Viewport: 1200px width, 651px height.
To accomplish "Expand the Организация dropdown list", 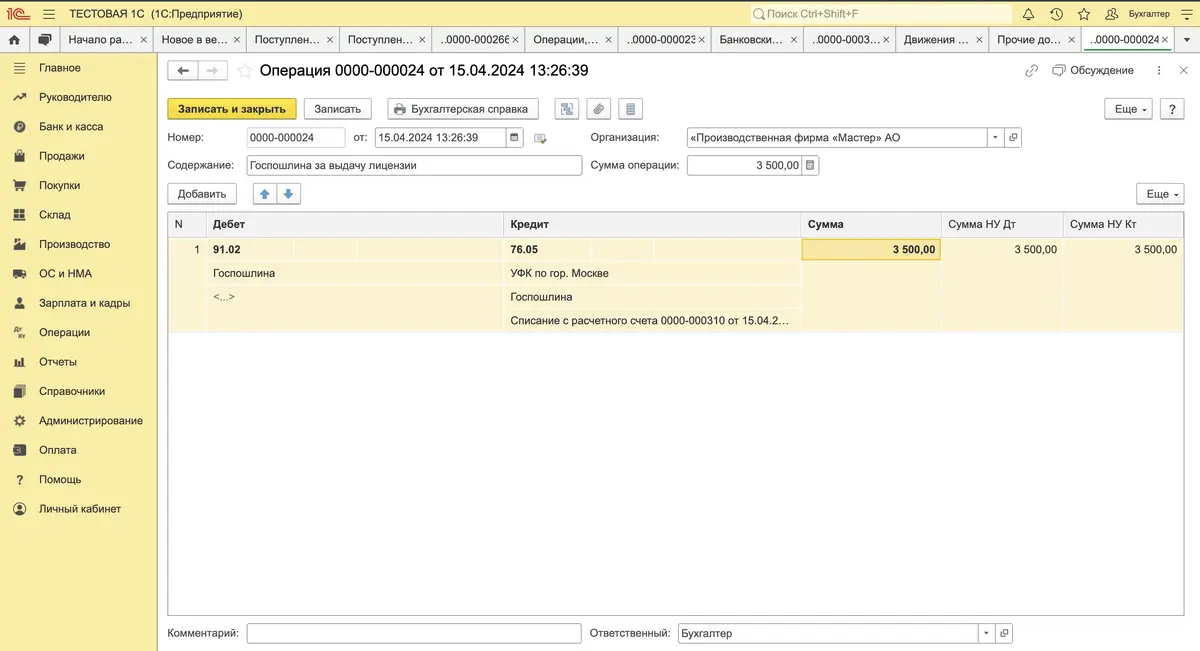I will 995,138.
